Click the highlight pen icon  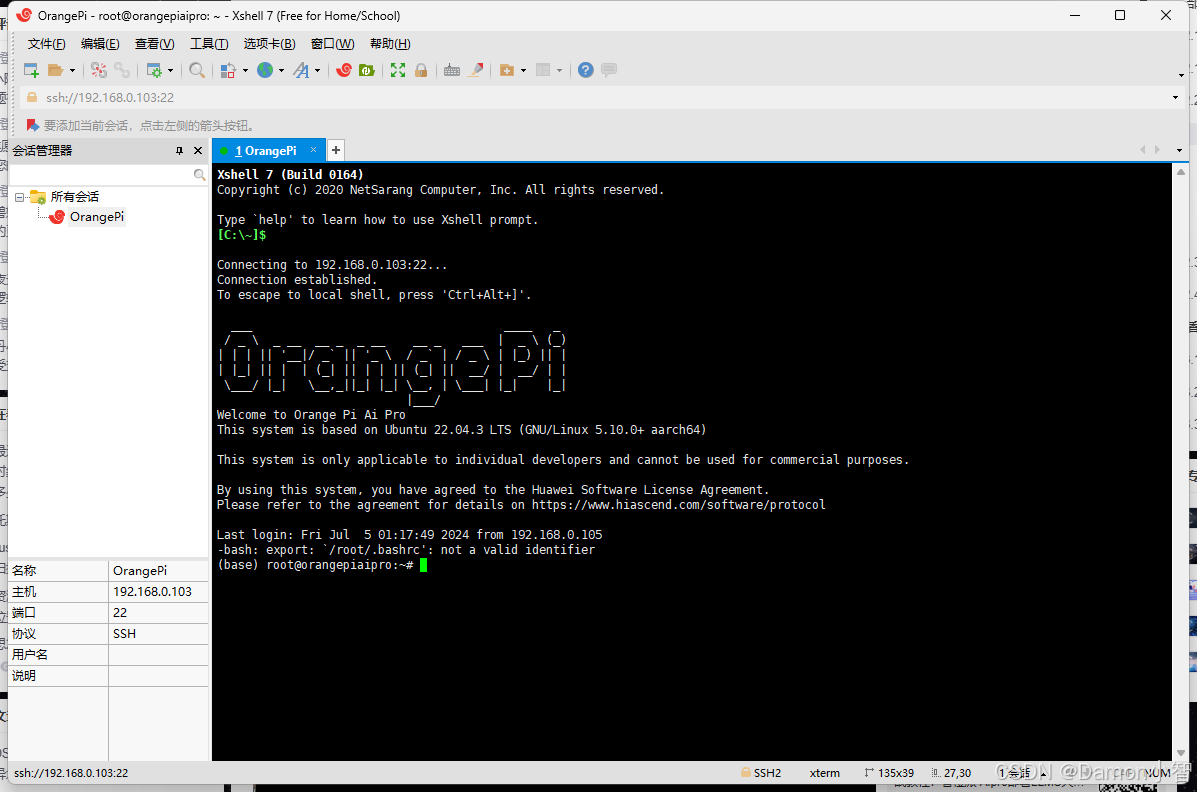click(476, 70)
